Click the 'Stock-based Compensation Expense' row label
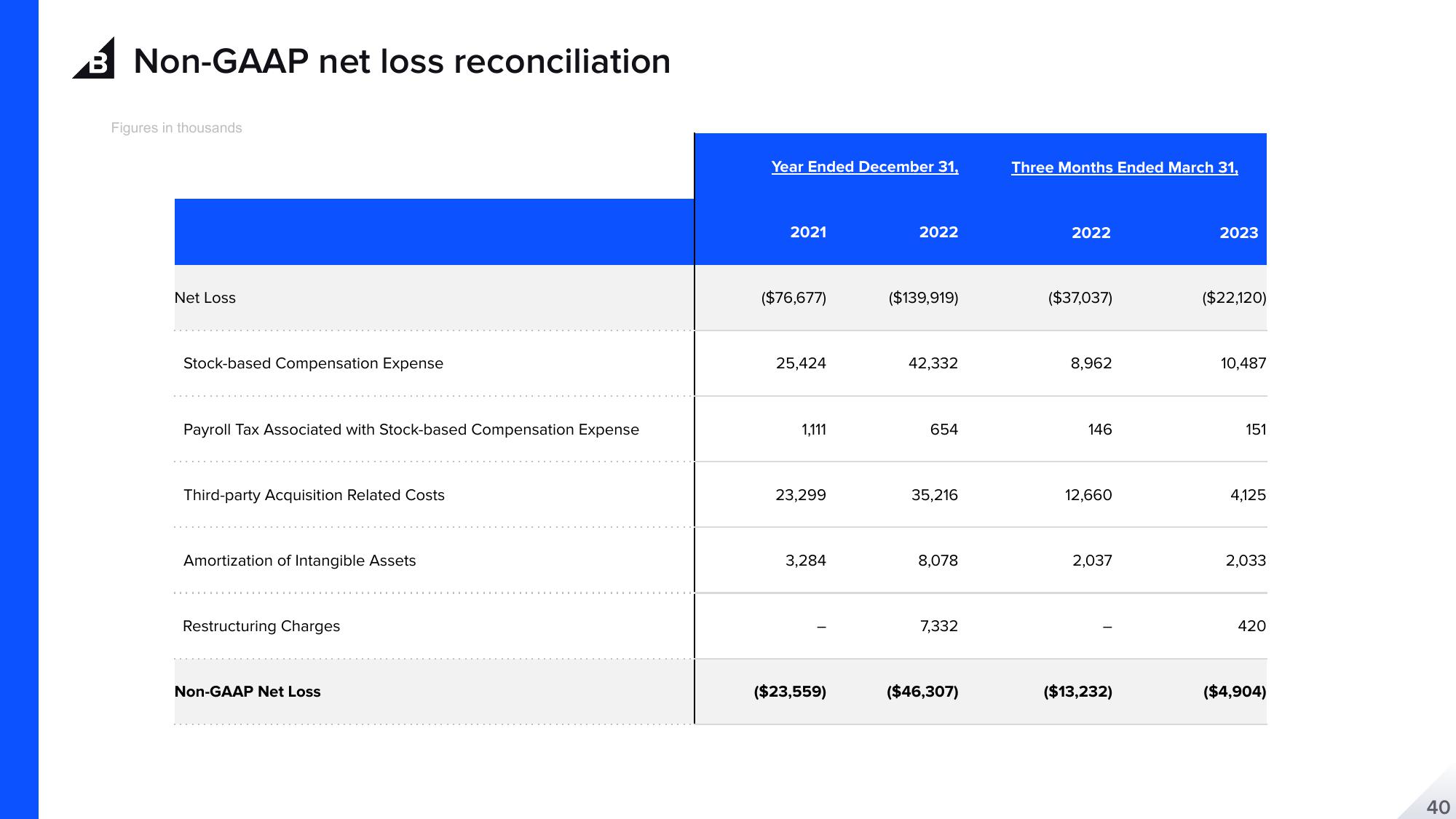This screenshot has height=819, width=1456. [313, 363]
